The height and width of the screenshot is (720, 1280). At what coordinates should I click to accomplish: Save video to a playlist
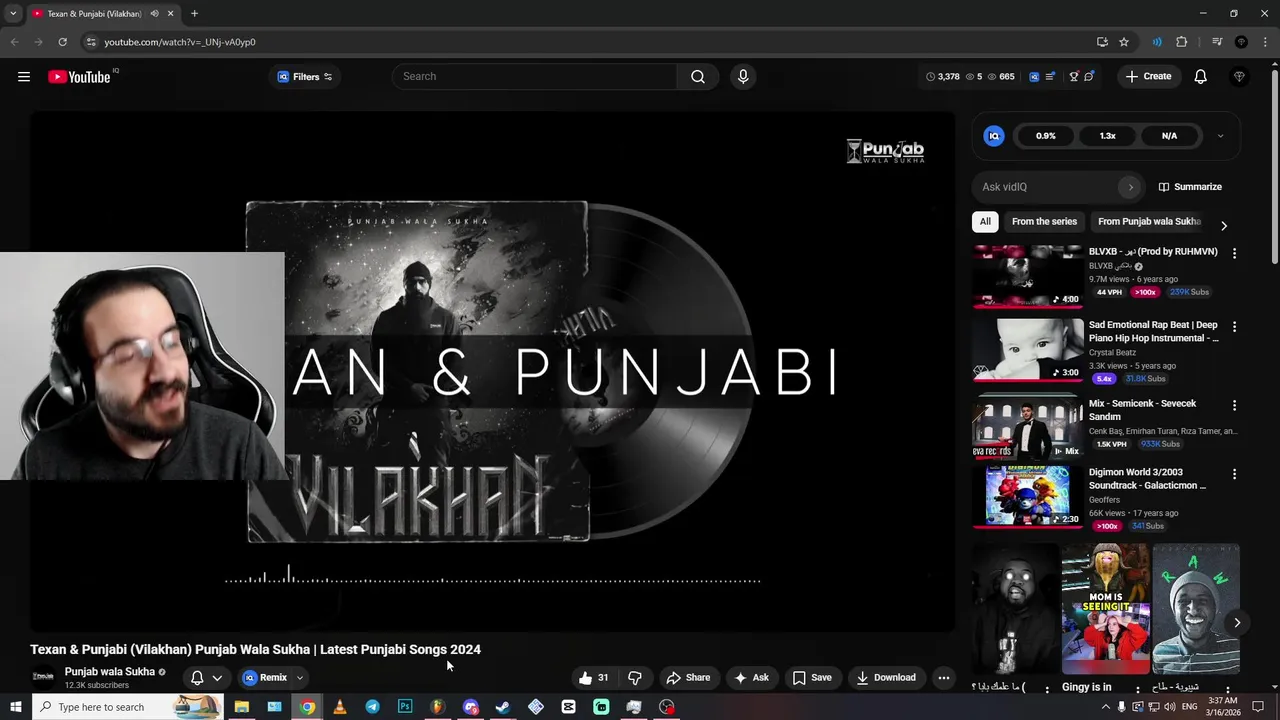pos(812,678)
